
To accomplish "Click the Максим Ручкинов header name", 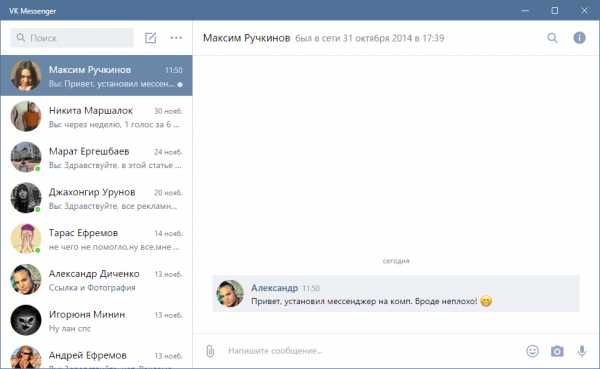I will point(246,38).
